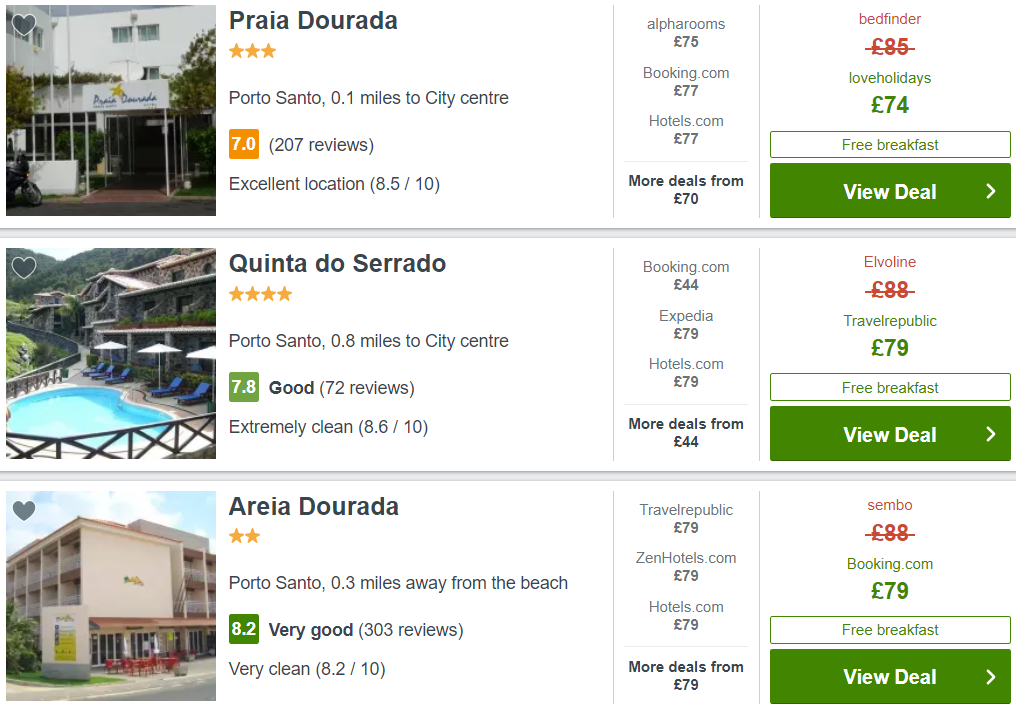Click Praia Dourada three-star rating
This screenshot has width=1016, height=711.
(253, 51)
